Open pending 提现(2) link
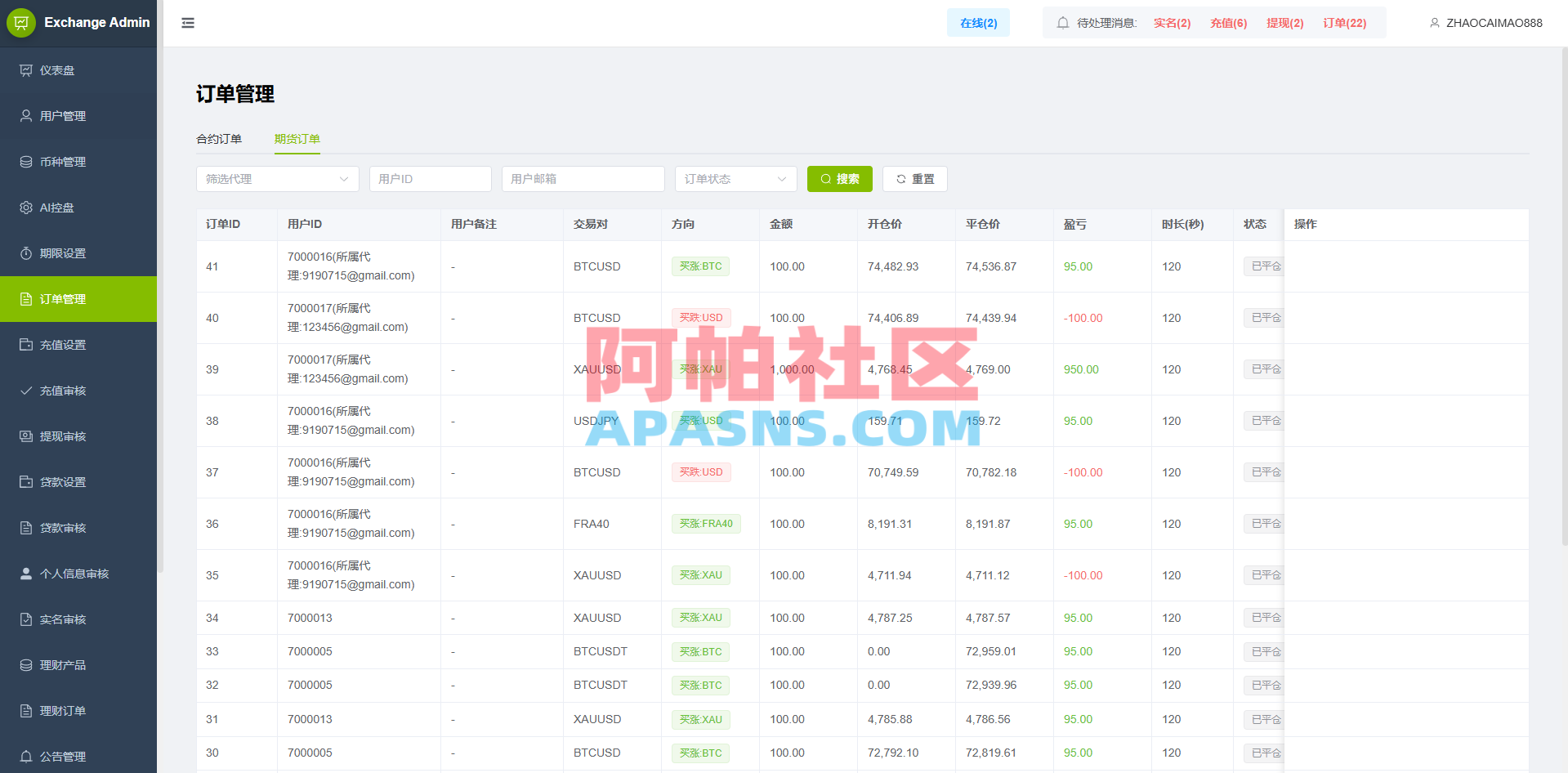This screenshot has height=773, width=1568. point(1284,23)
